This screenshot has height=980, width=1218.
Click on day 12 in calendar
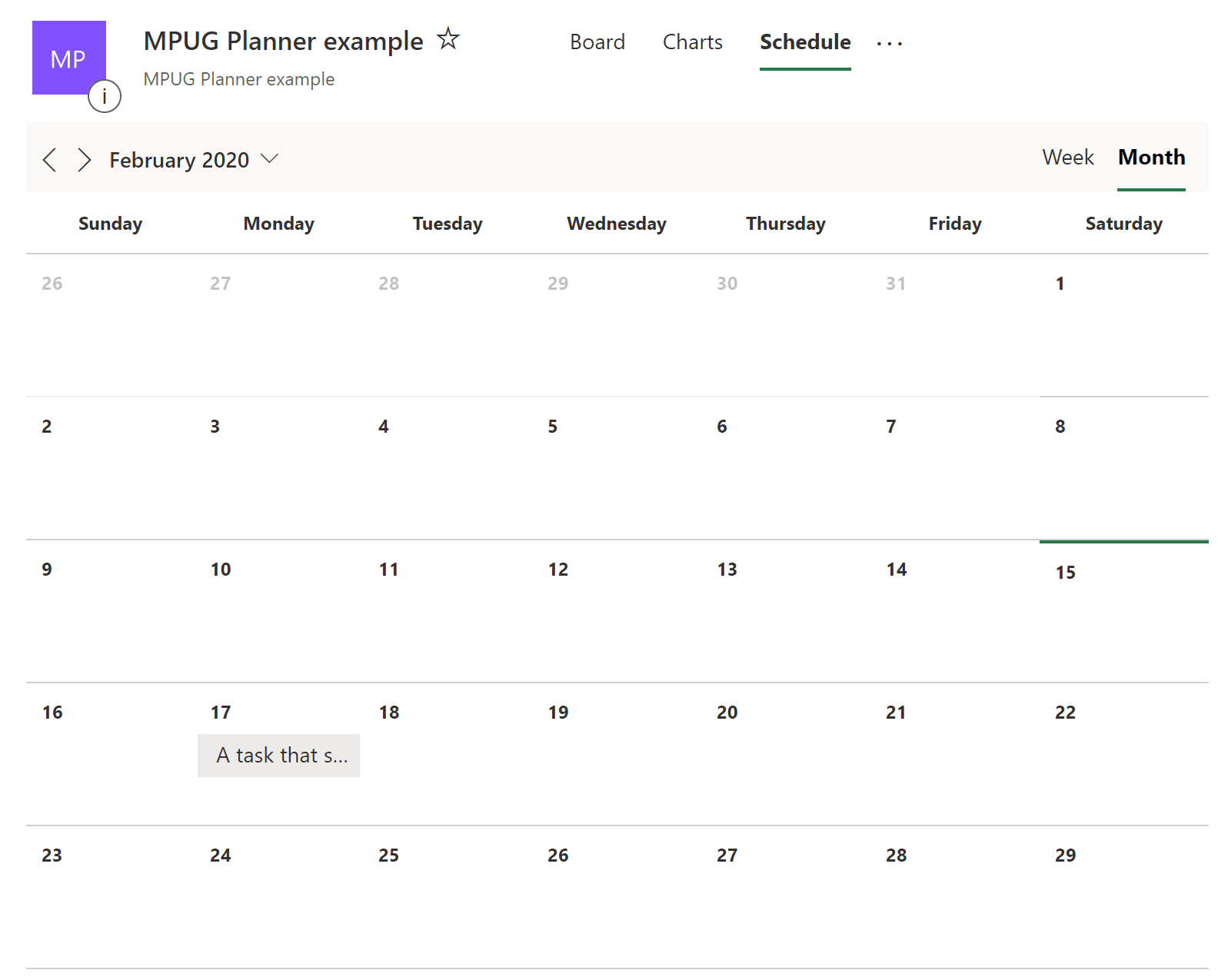(558, 570)
